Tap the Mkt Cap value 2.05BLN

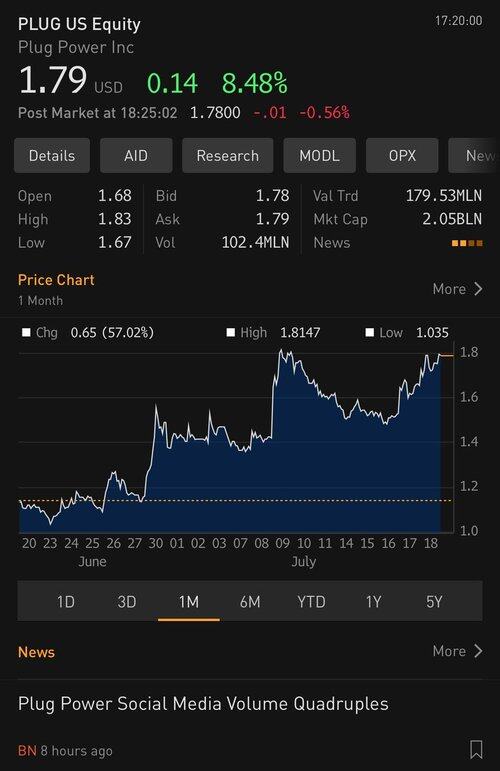[x=452, y=219]
